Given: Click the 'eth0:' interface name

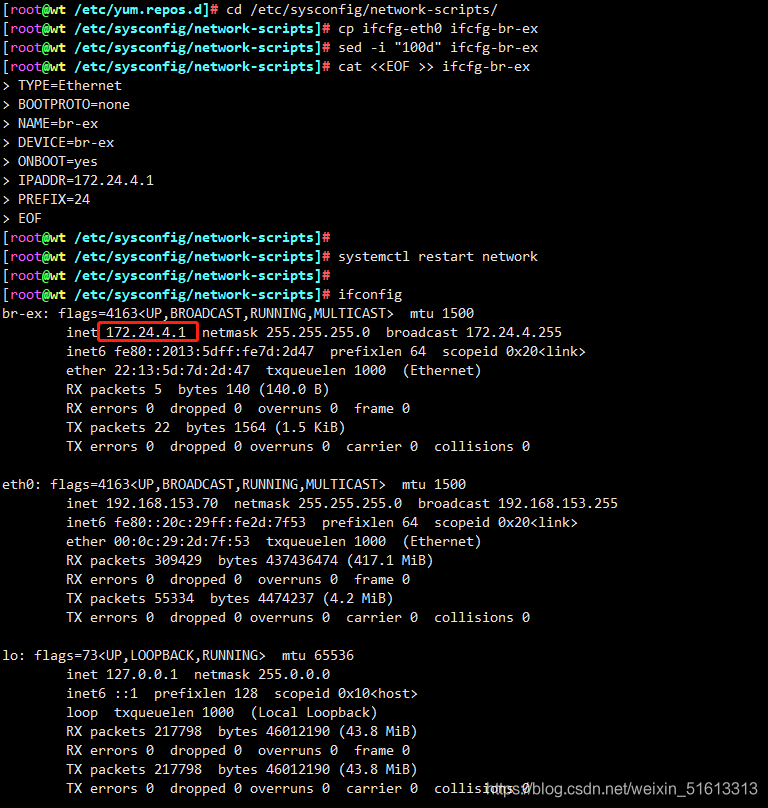Looking at the screenshot, I should [21, 484].
